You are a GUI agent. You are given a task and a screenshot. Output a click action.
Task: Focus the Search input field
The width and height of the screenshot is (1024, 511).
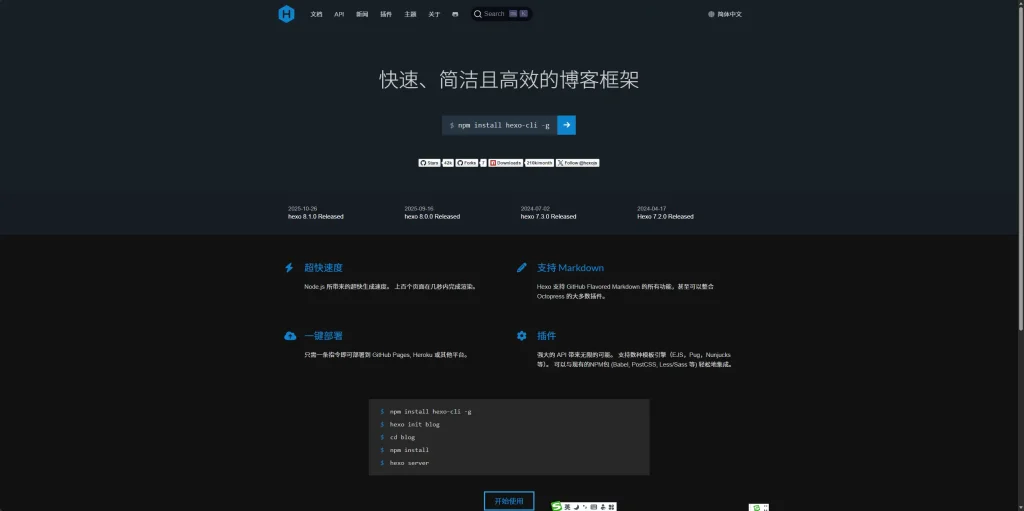coord(502,14)
